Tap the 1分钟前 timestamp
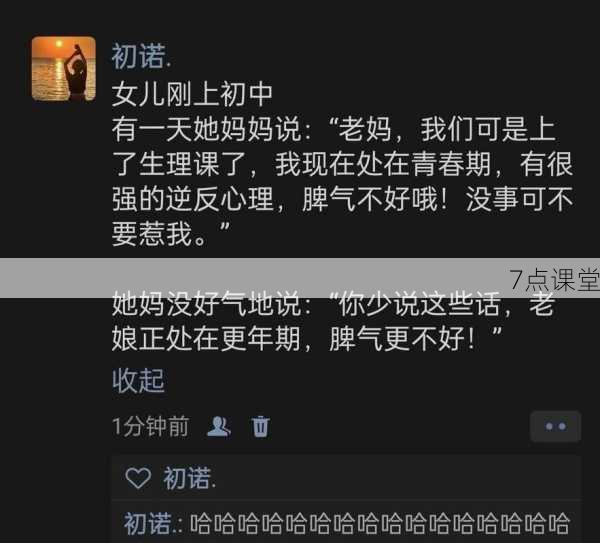 [x=150, y=426]
